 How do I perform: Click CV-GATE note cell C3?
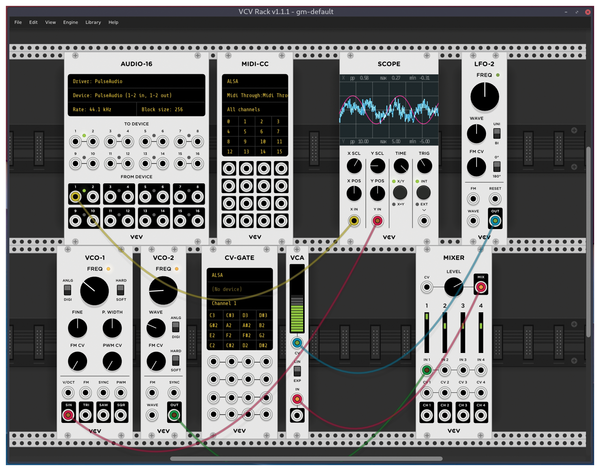[x=213, y=315]
